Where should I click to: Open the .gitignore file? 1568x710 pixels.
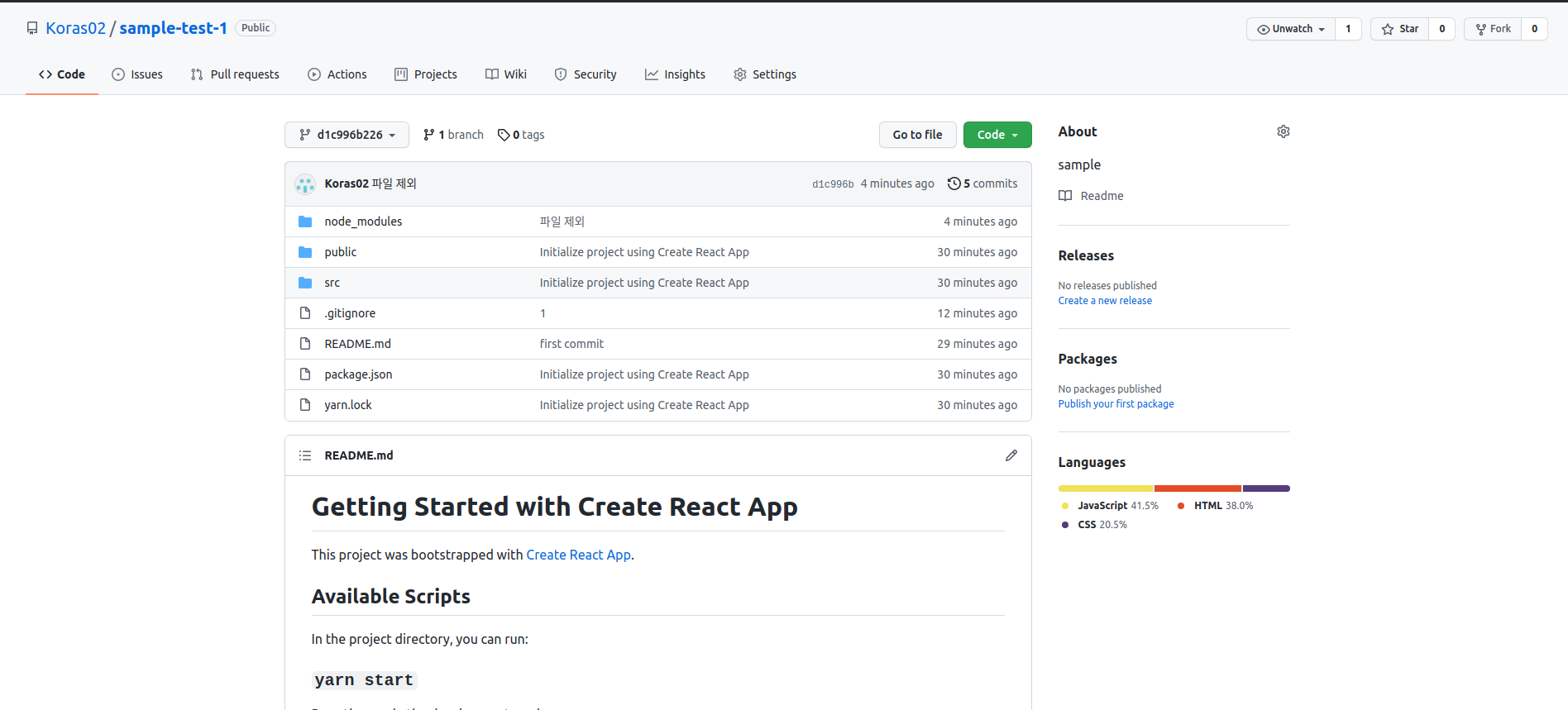tap(350, 313)
